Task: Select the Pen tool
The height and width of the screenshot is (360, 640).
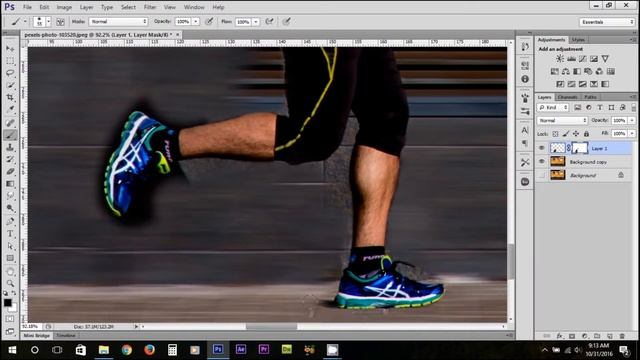Action: click(10, 221)
